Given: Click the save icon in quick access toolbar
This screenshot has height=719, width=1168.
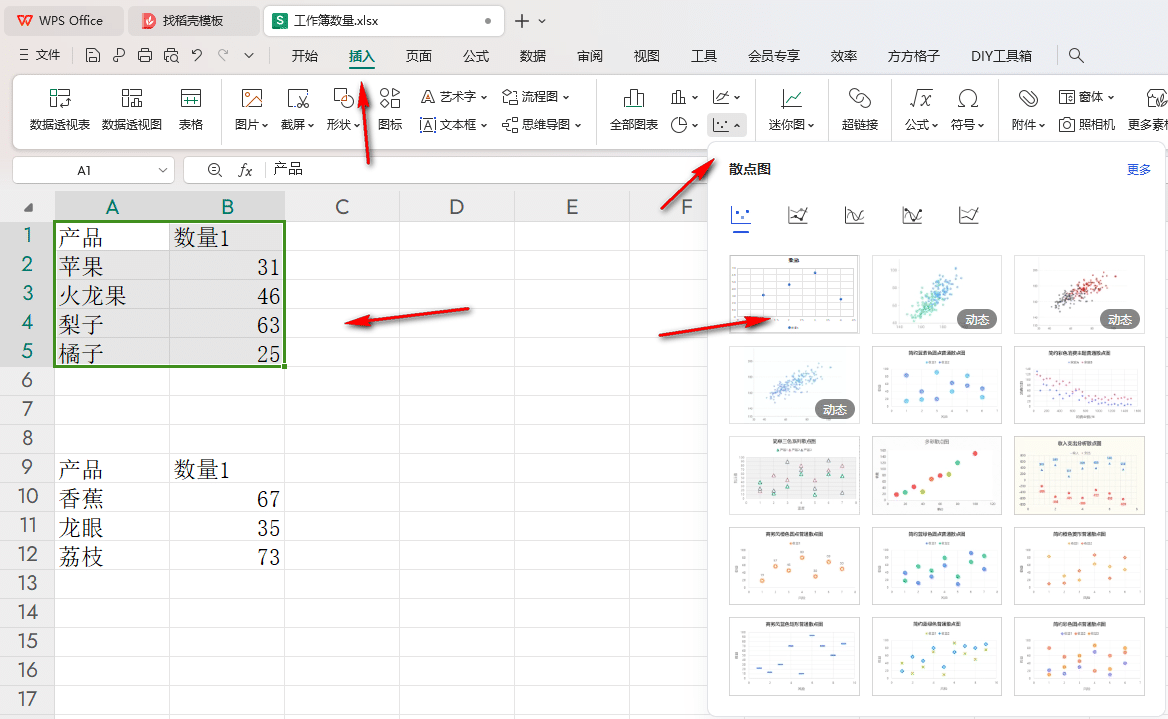Looking at the screenshot, I should pyautogui.click(x=92, y=55).
